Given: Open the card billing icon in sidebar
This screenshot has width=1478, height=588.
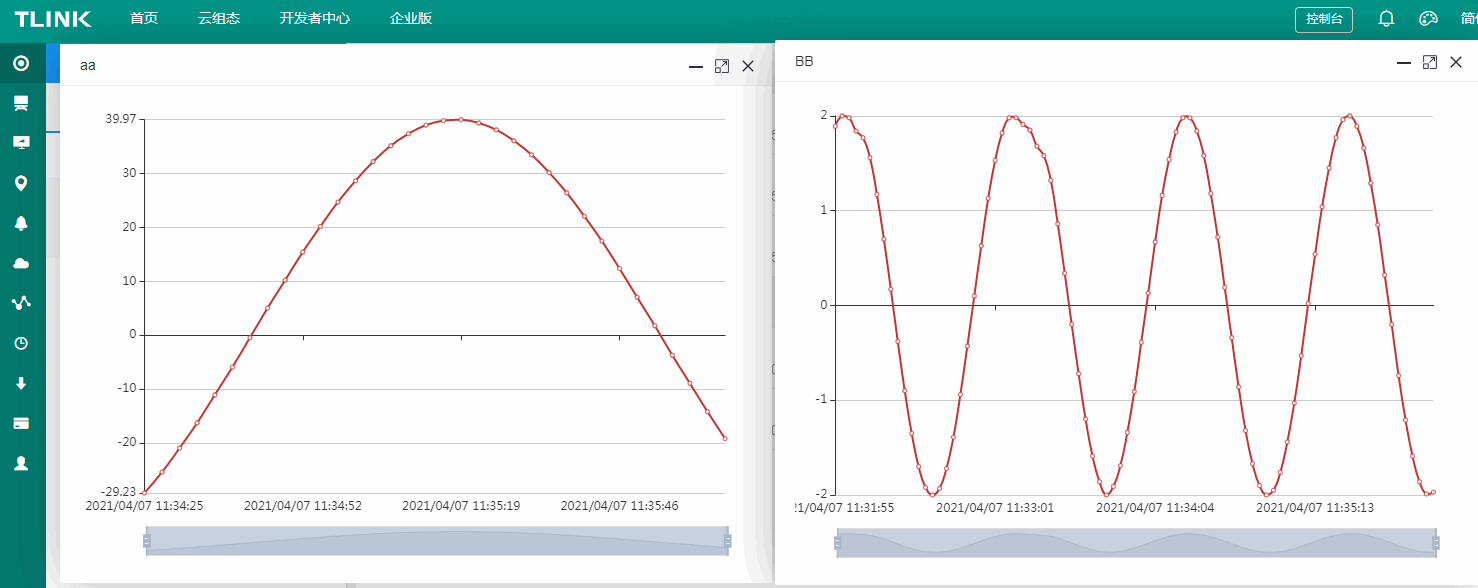Looking at the screenshot, I should pos(21,423).
